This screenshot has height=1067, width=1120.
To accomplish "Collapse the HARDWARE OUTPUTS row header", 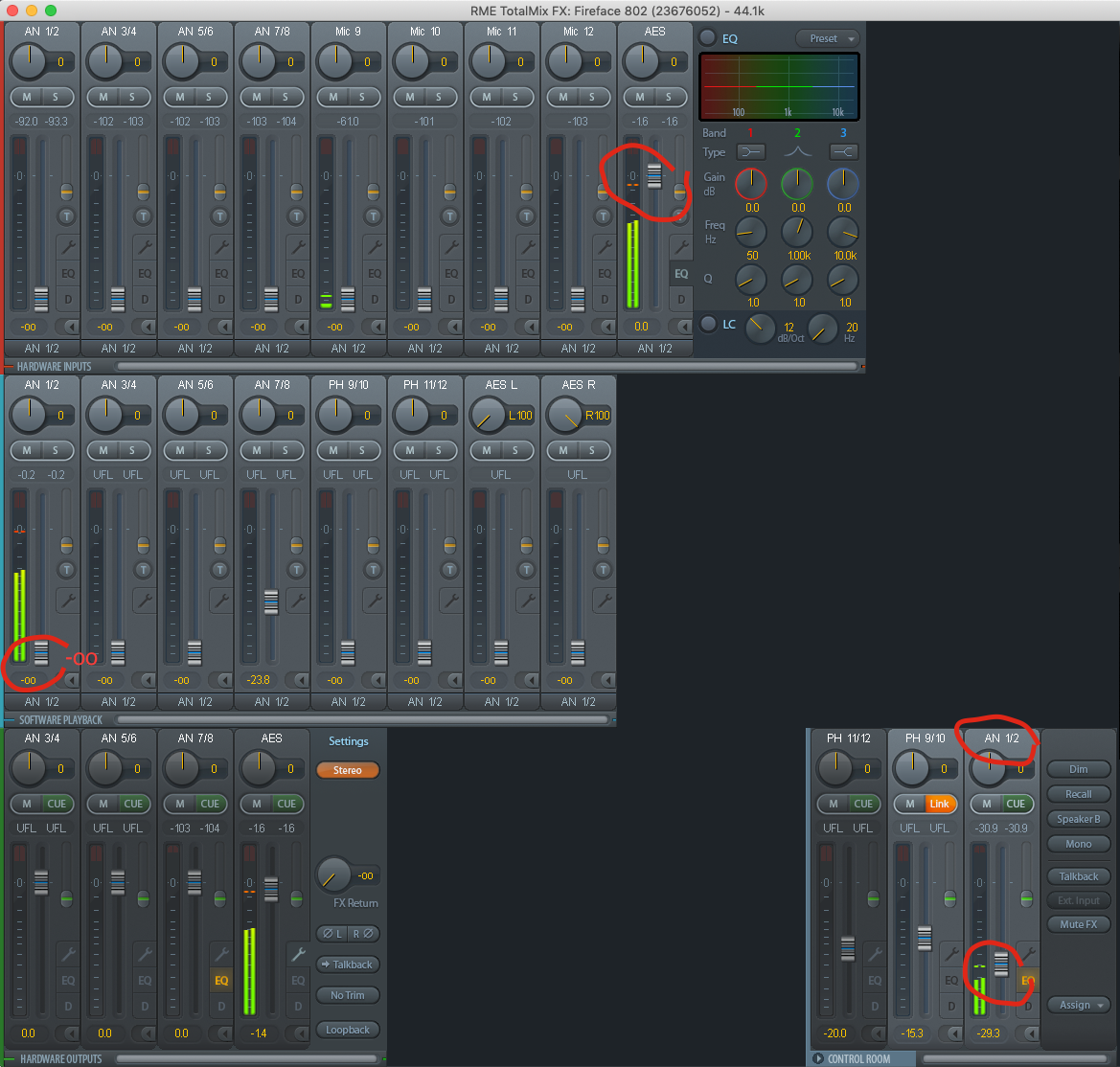I will (60, 1059).
